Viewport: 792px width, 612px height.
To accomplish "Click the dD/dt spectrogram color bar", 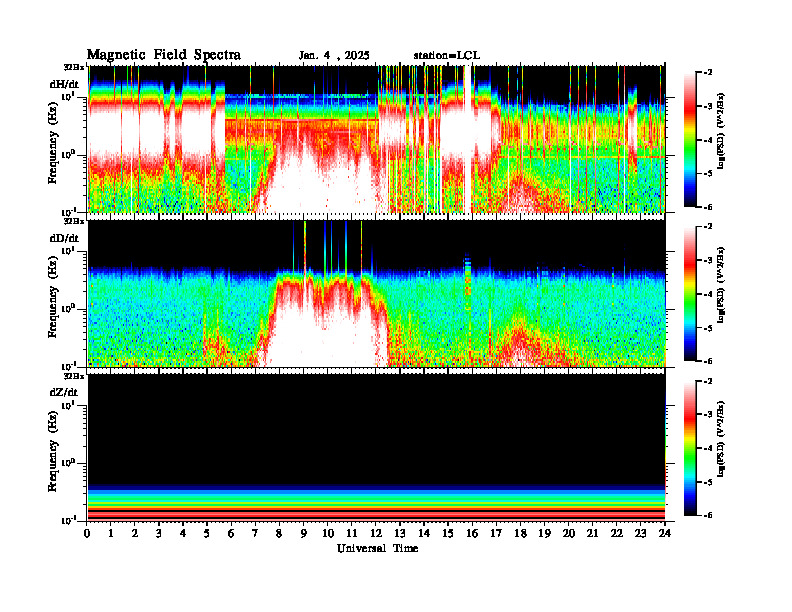I will (x=690, y=293).
